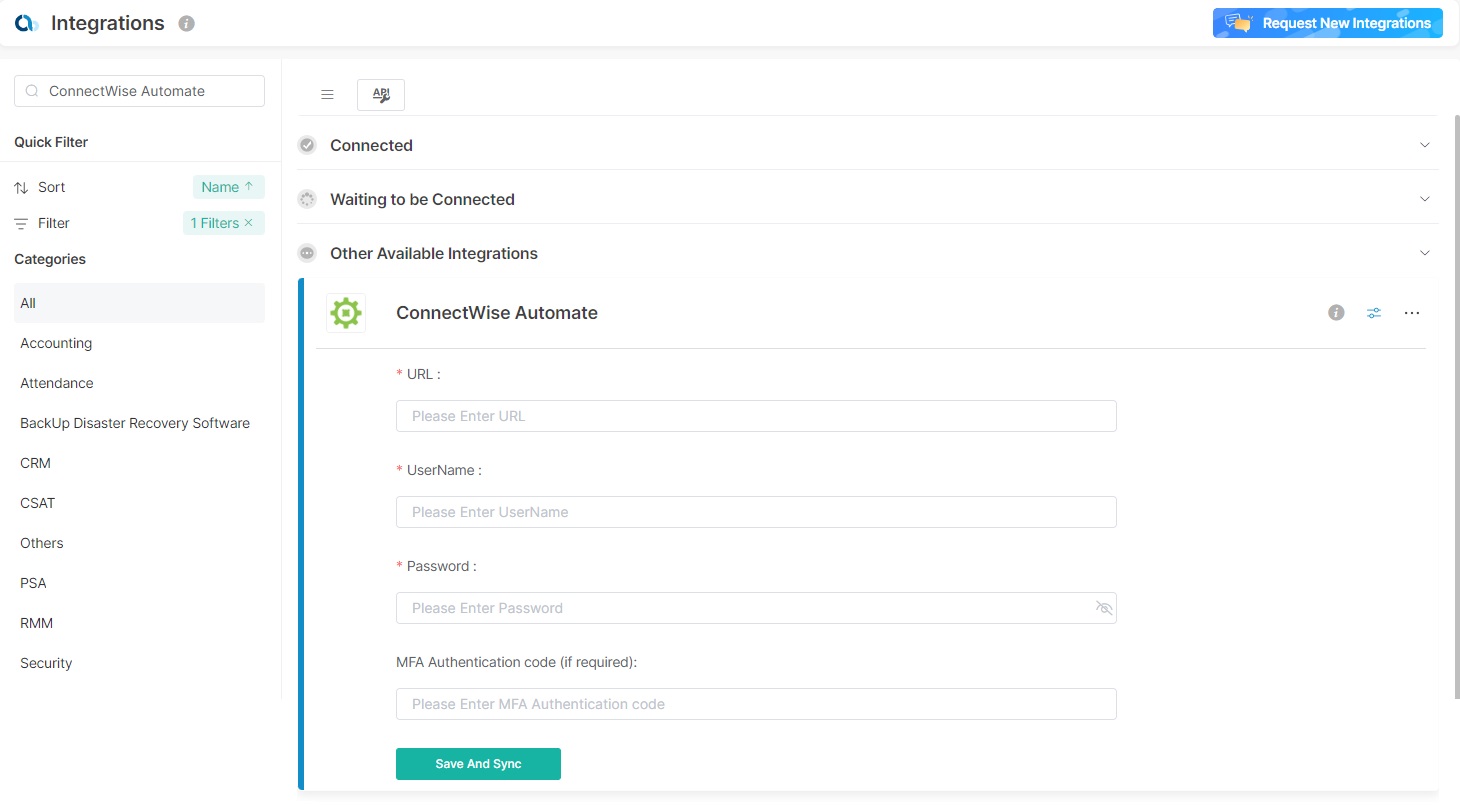Select the Accounting category
Viewport: 1460px width, 806px height.
(56, 343)
